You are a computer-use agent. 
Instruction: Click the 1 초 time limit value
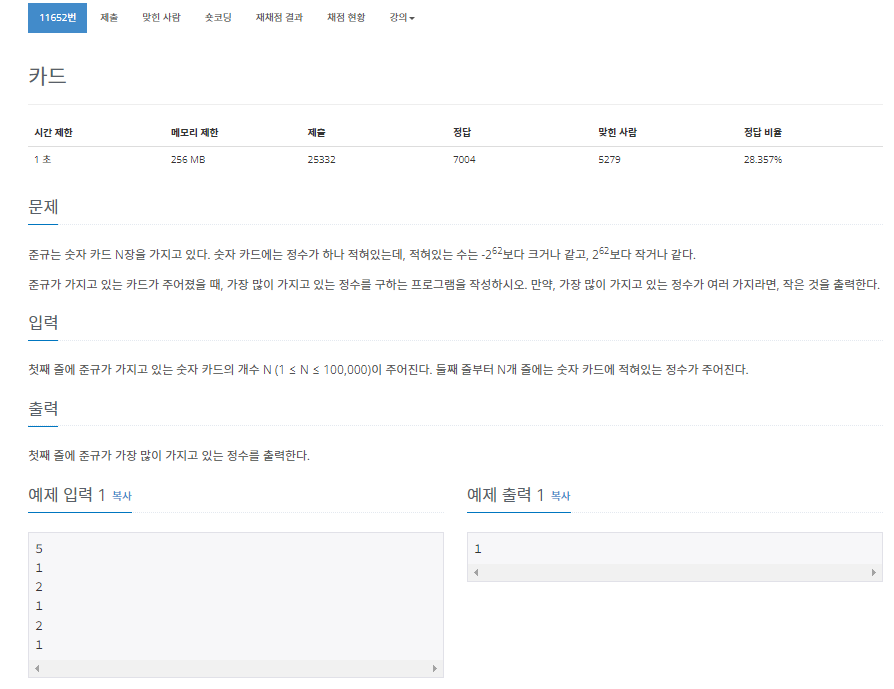click(x=43, y=160)
